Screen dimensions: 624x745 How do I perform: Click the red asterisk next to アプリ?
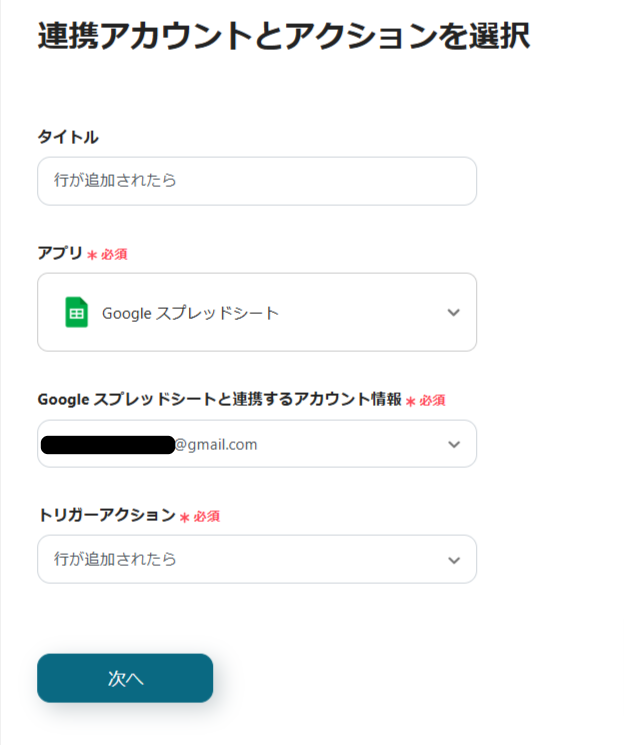pos(92,255)
